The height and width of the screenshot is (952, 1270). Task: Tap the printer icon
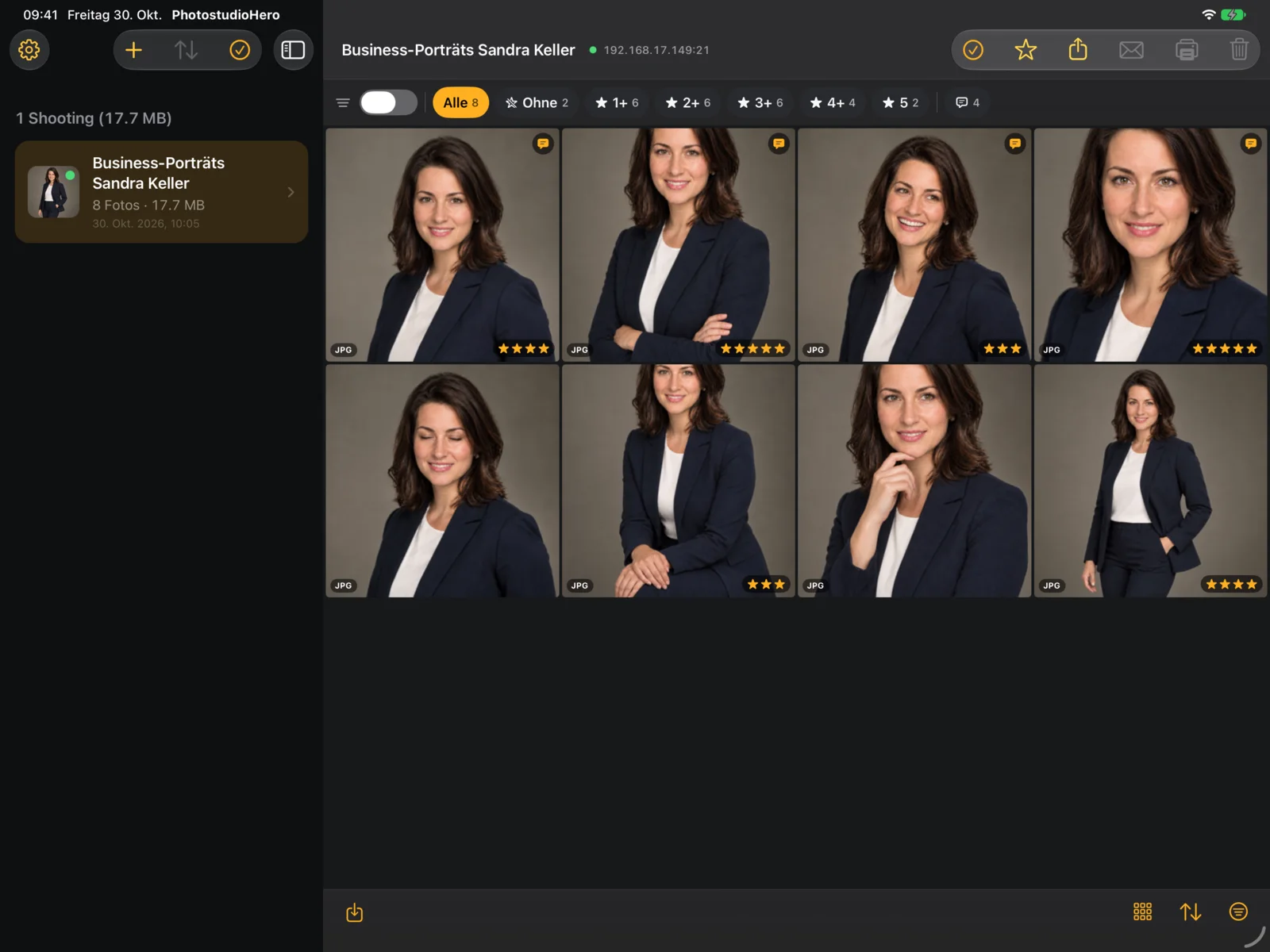[1187, 50]
